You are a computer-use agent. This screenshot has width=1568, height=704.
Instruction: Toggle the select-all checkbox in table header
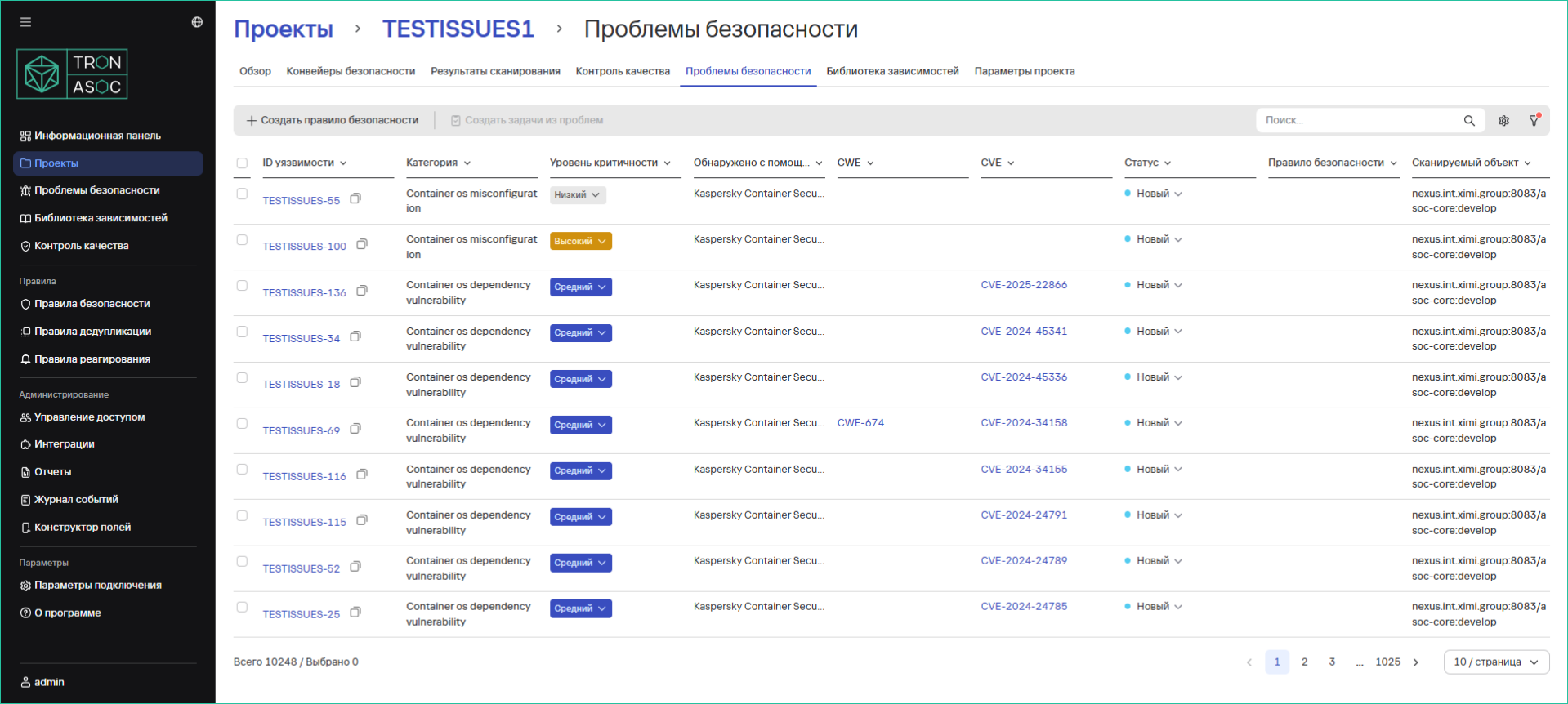pyautogui.click(x=242, y=163)
